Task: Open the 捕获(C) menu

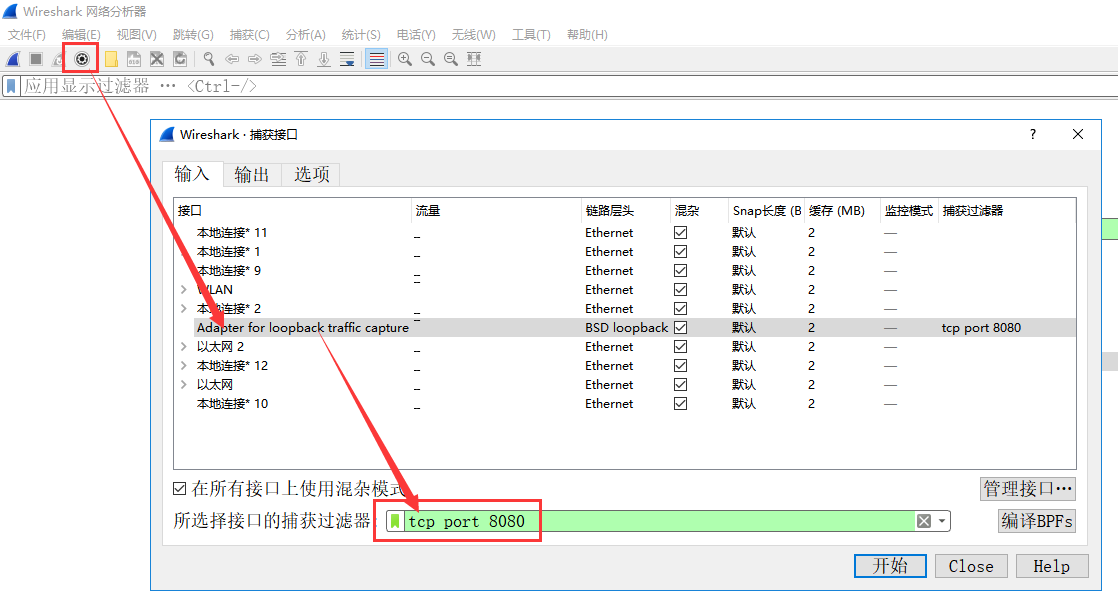Action: (250, 34)
